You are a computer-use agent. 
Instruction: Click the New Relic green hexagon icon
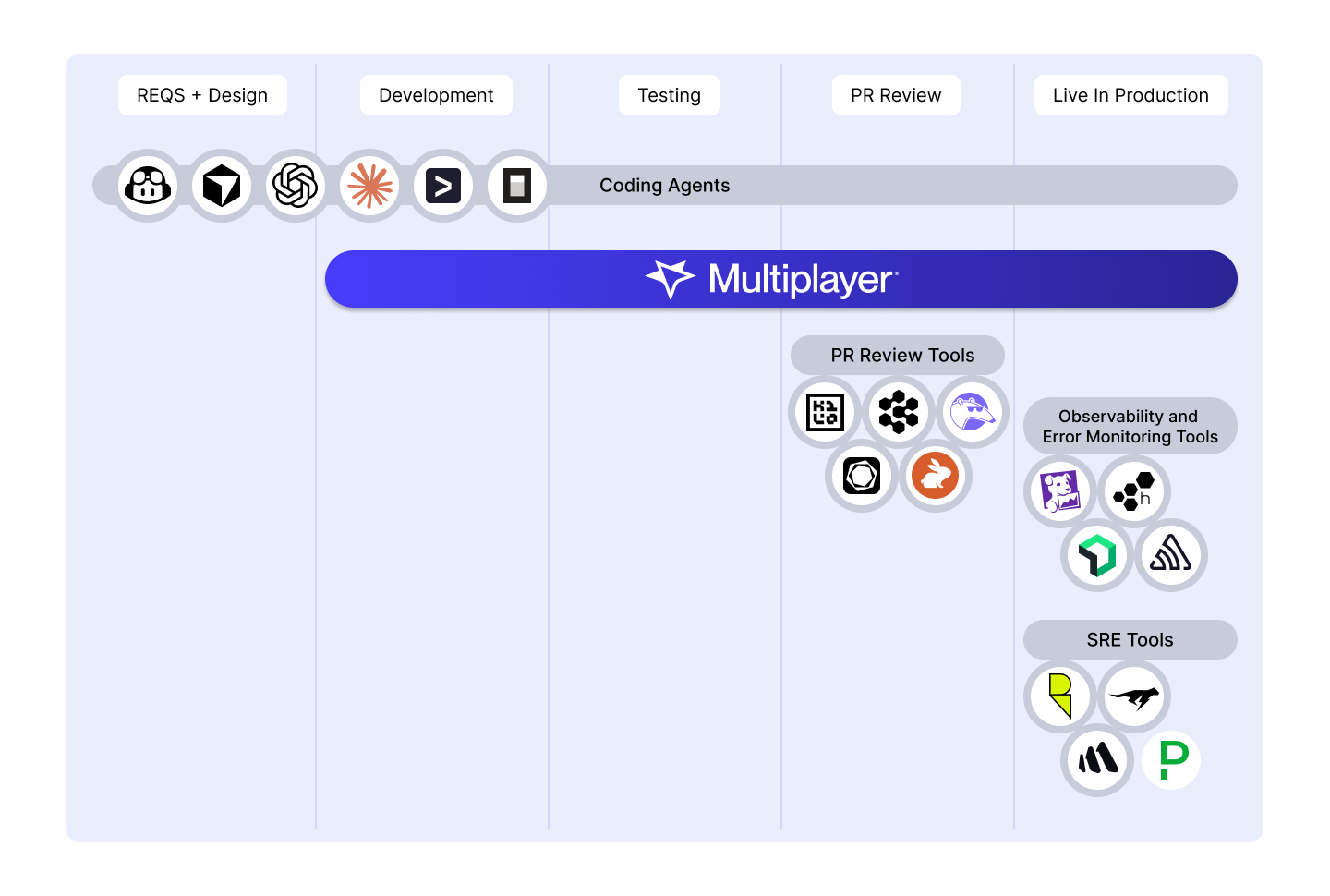coord(1097,555)
